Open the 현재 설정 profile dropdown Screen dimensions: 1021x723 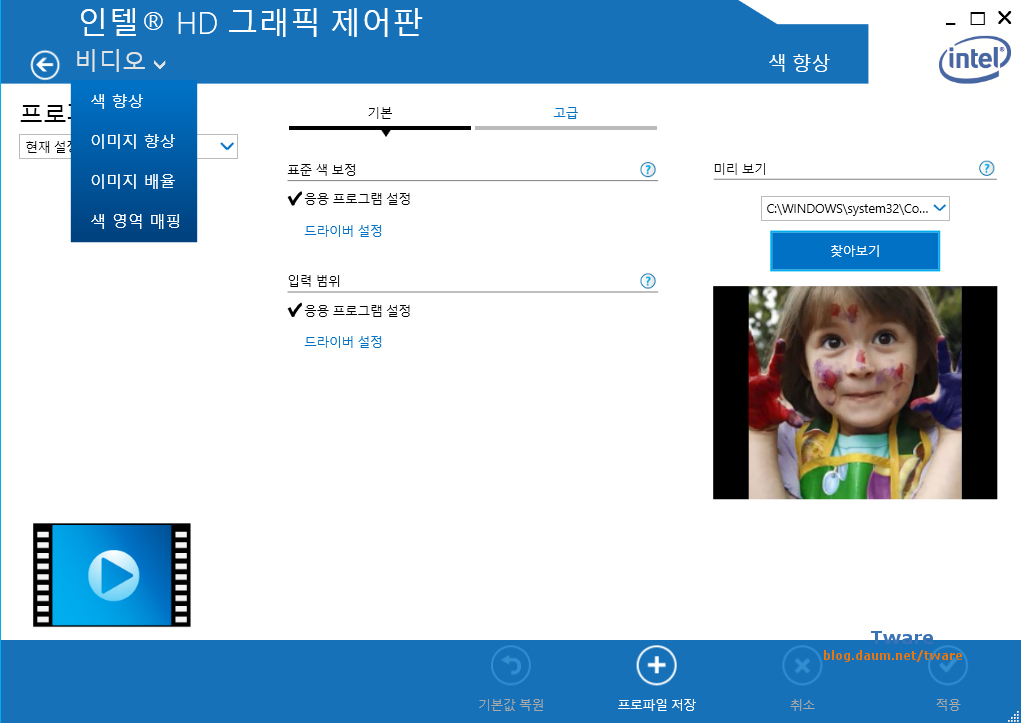click(x=227, y=146)
